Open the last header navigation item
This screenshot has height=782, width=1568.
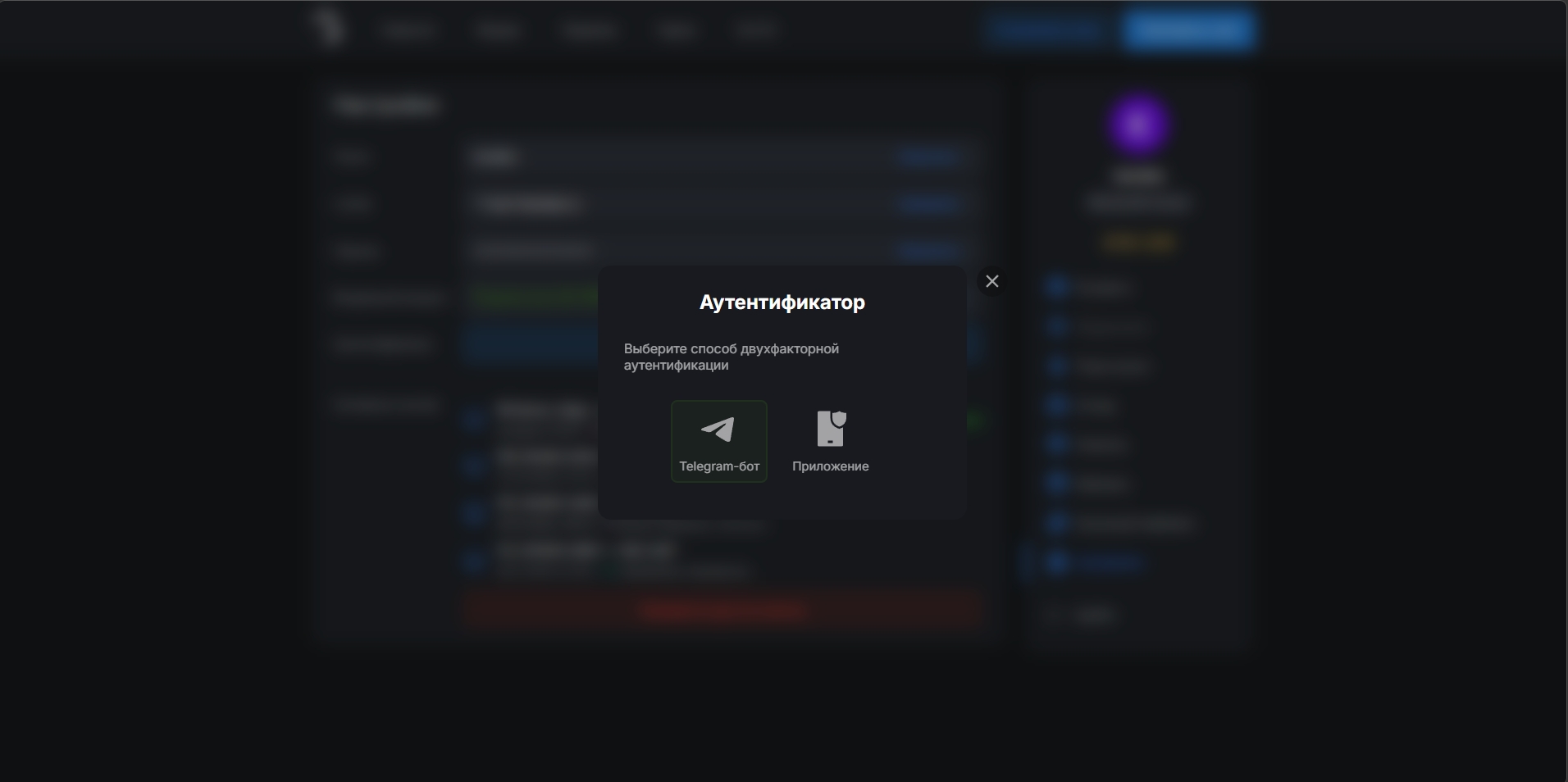[755, 31]
